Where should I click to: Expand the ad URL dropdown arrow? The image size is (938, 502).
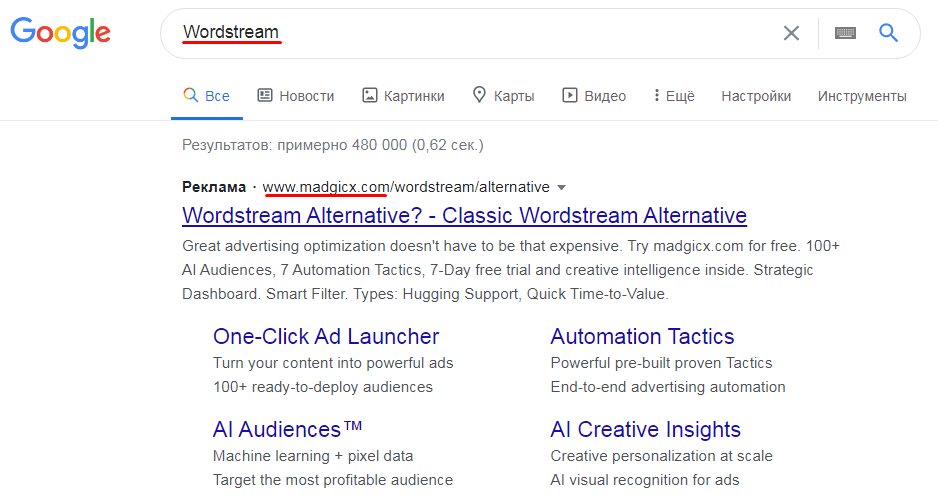[561, 188]
